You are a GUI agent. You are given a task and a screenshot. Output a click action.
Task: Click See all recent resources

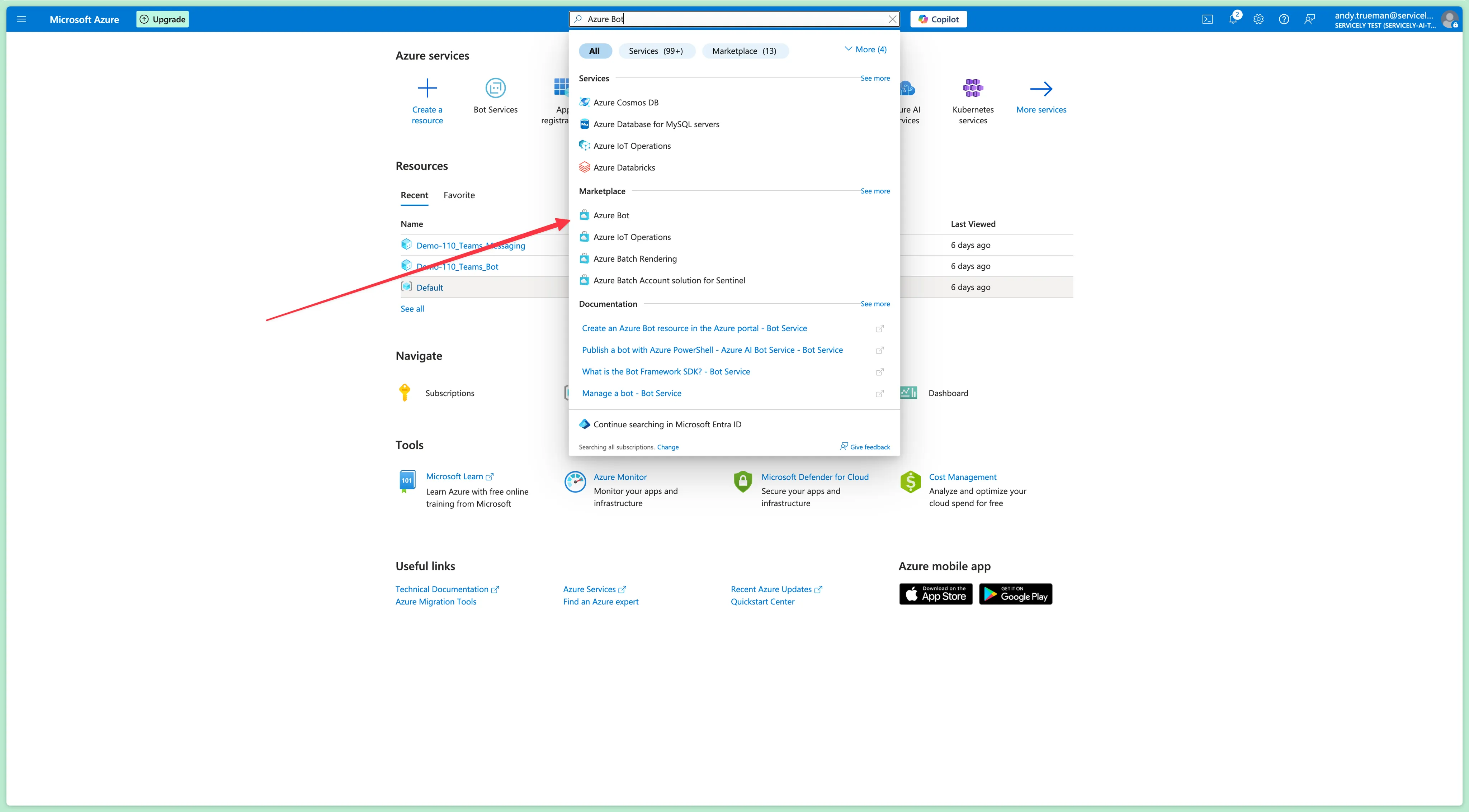412,309
